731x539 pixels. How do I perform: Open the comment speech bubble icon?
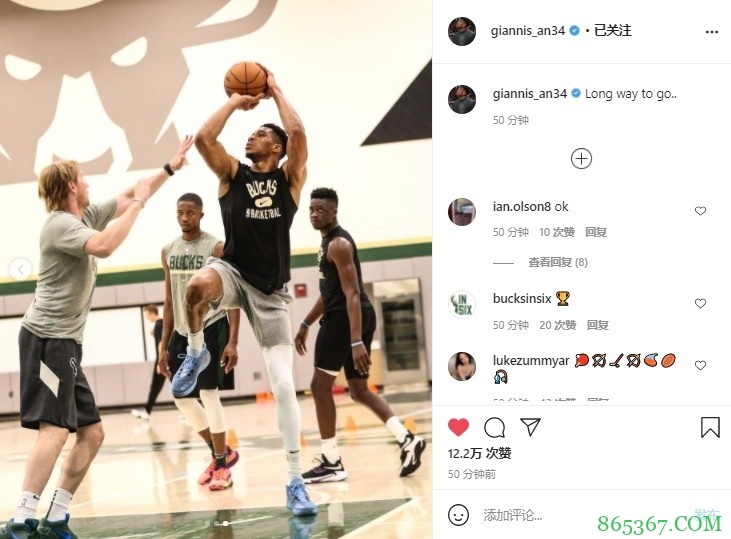pyautogui.click(x=494, y=427)
